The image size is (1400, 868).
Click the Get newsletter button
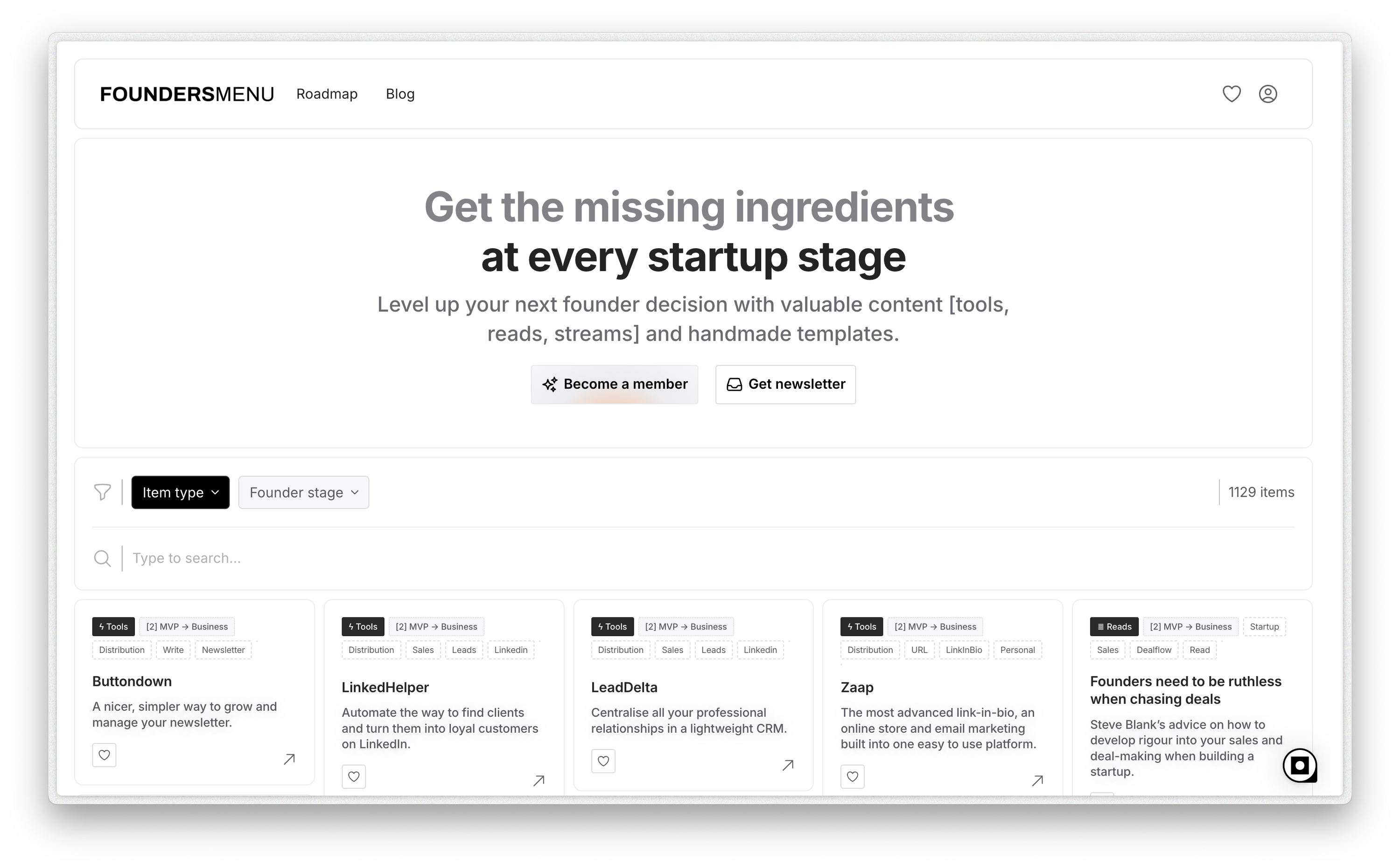pyautogui.click(x=786, y=384)
